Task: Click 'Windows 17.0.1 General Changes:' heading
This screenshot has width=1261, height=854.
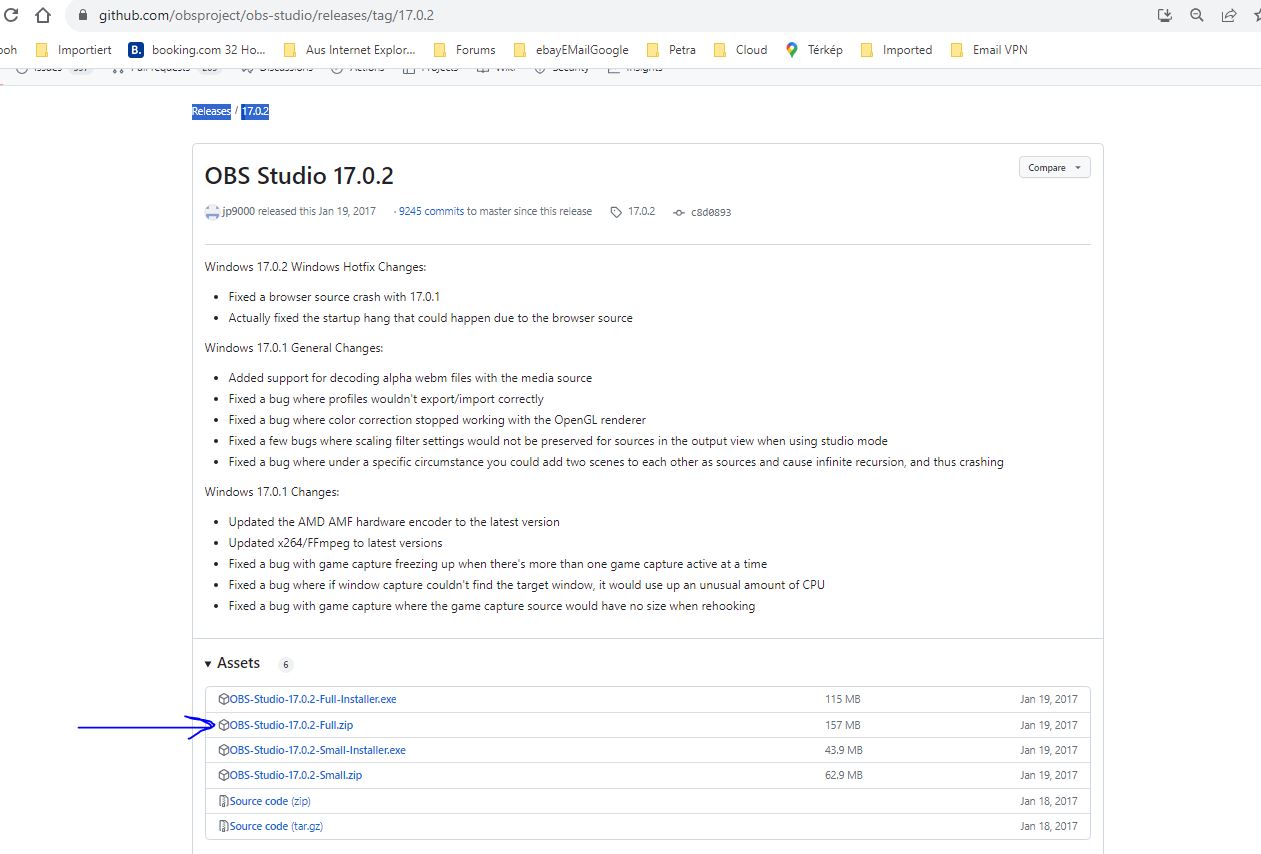Action: [x=294, y=348]
